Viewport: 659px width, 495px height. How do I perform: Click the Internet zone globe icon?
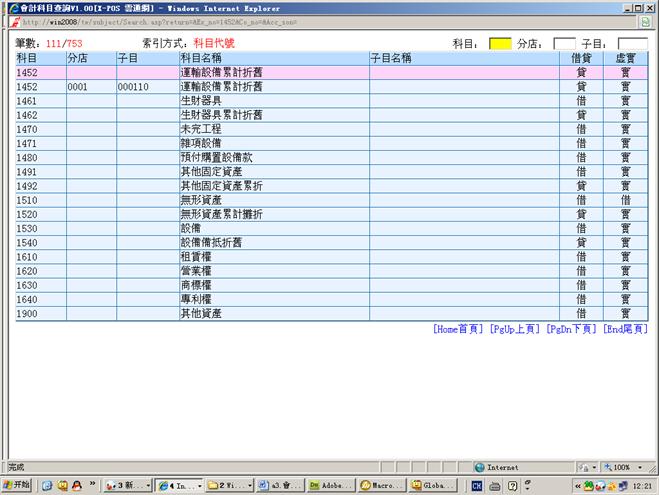(480, 467)
